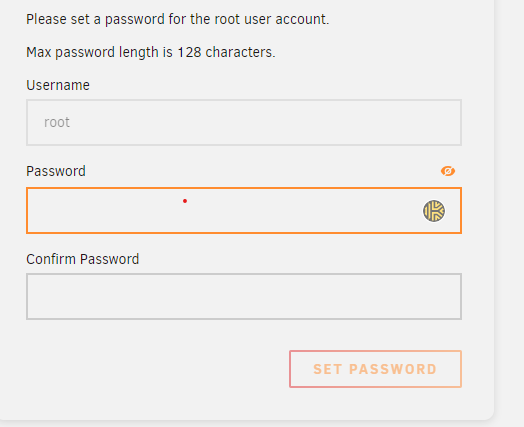Click the Username field containing root
Image resolution: width=524 pixels, height=427 pixels.
click(x=244, y=122)
